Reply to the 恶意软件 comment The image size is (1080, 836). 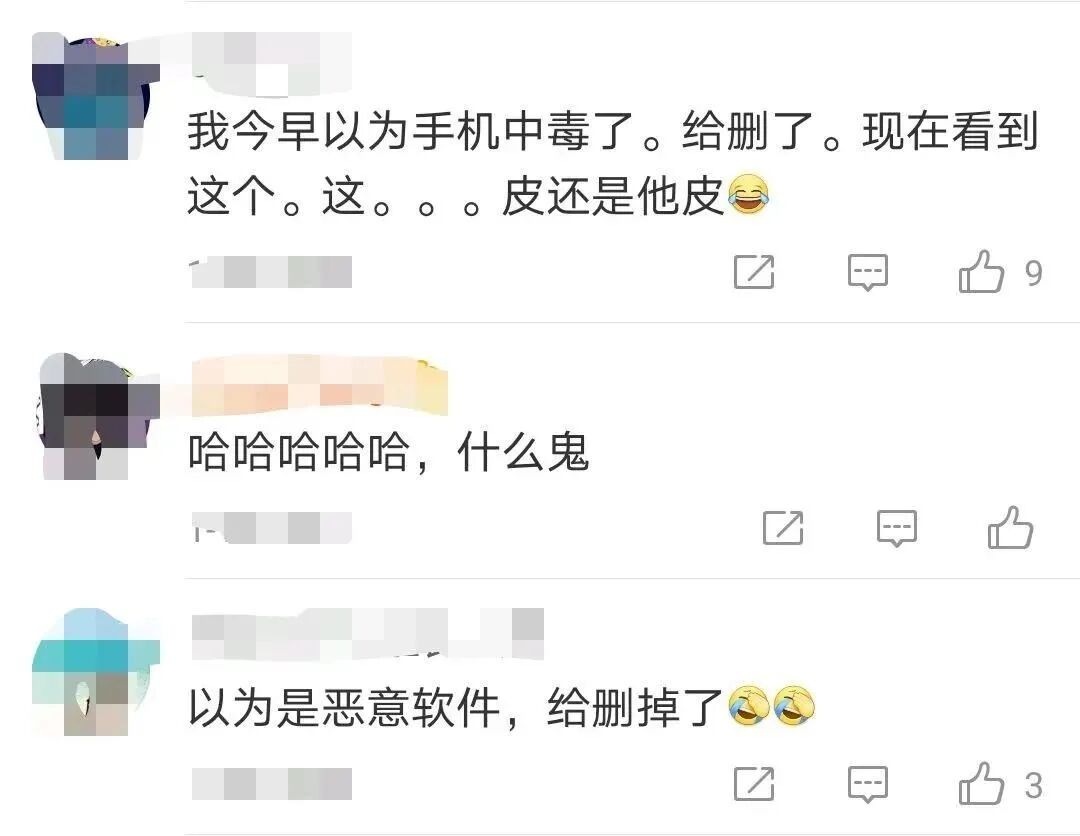[x=868, y=784]
